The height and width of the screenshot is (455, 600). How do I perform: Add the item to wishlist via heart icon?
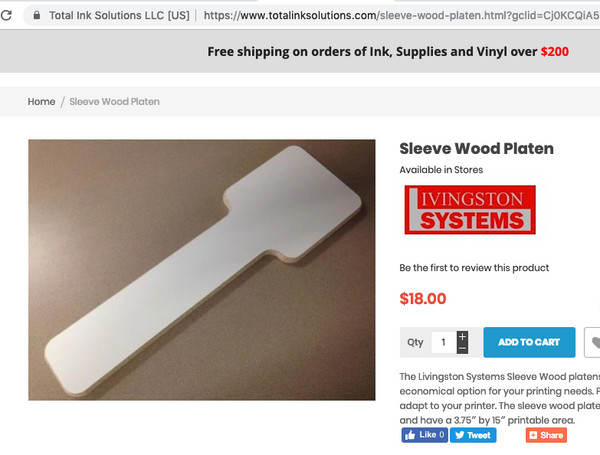pyautogui.click(x=593, y=342)
